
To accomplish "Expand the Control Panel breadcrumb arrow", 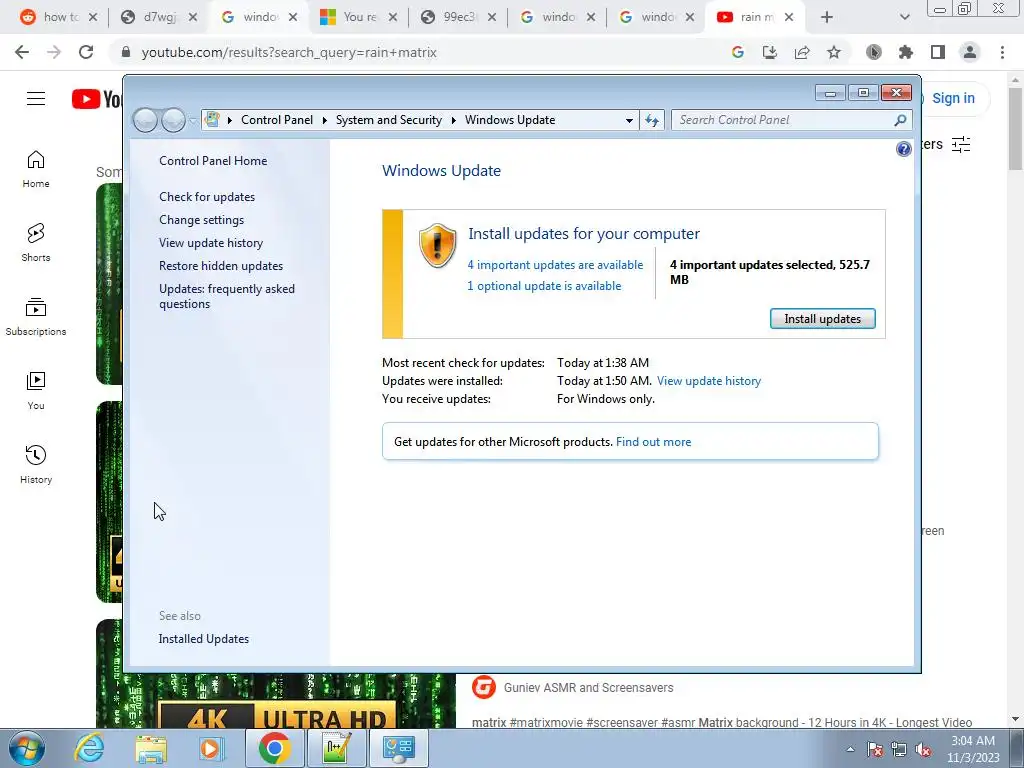I will tap(325, 120).
